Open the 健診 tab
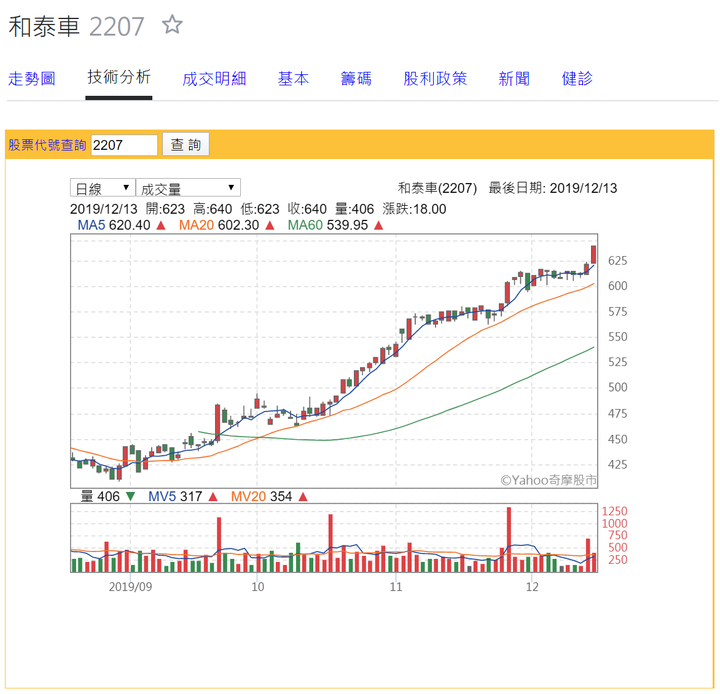The image size is (720, 694). point(577,79)
